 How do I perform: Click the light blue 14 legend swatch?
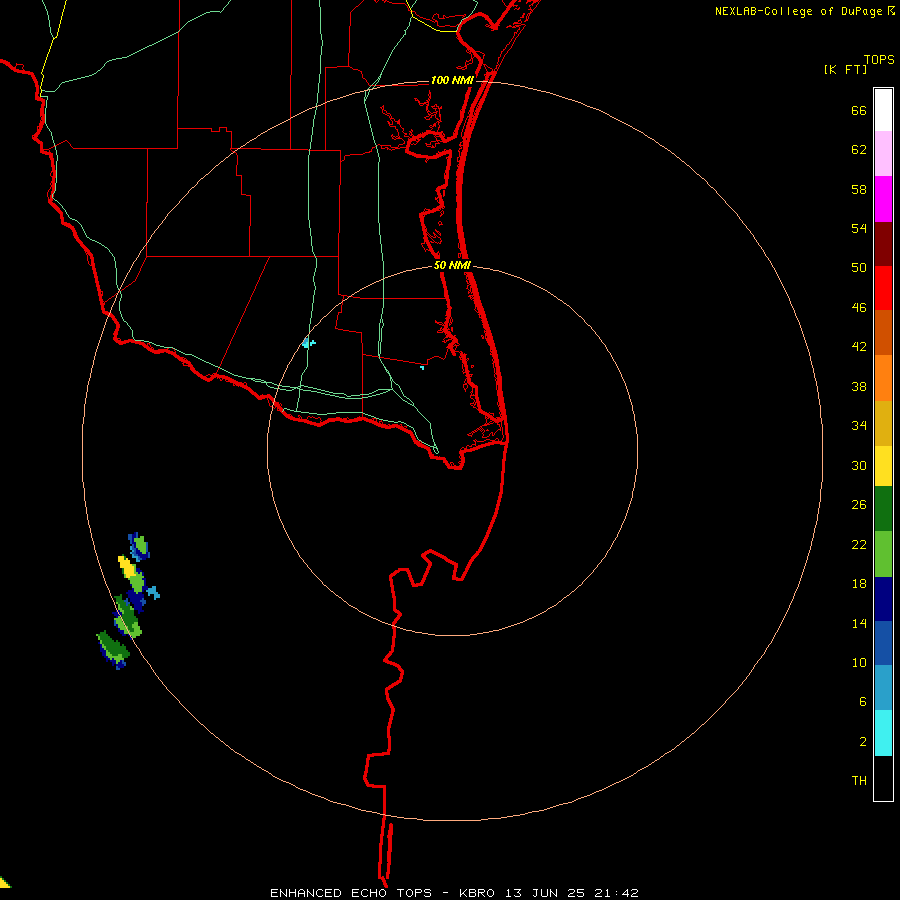click(883, 688)
